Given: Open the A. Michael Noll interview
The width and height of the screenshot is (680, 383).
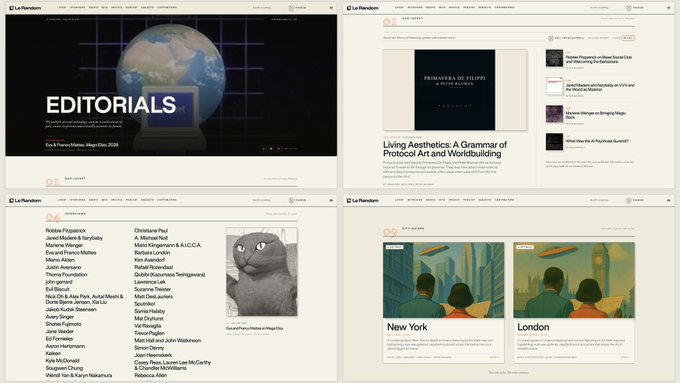Looking at the screenshot, I should click(x=151, y=238).
